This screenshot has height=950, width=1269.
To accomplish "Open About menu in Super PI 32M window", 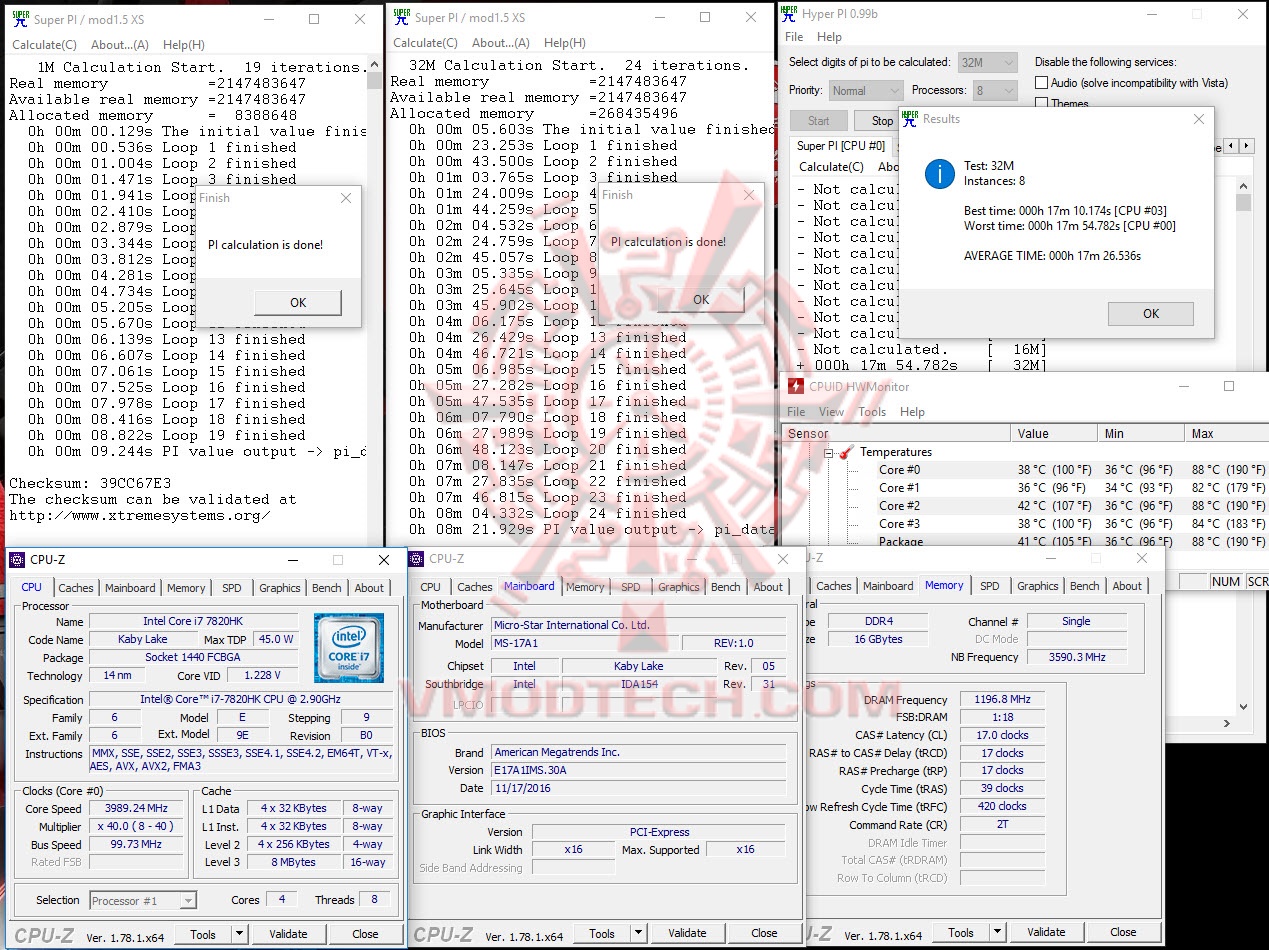I will tap(501, 43).
